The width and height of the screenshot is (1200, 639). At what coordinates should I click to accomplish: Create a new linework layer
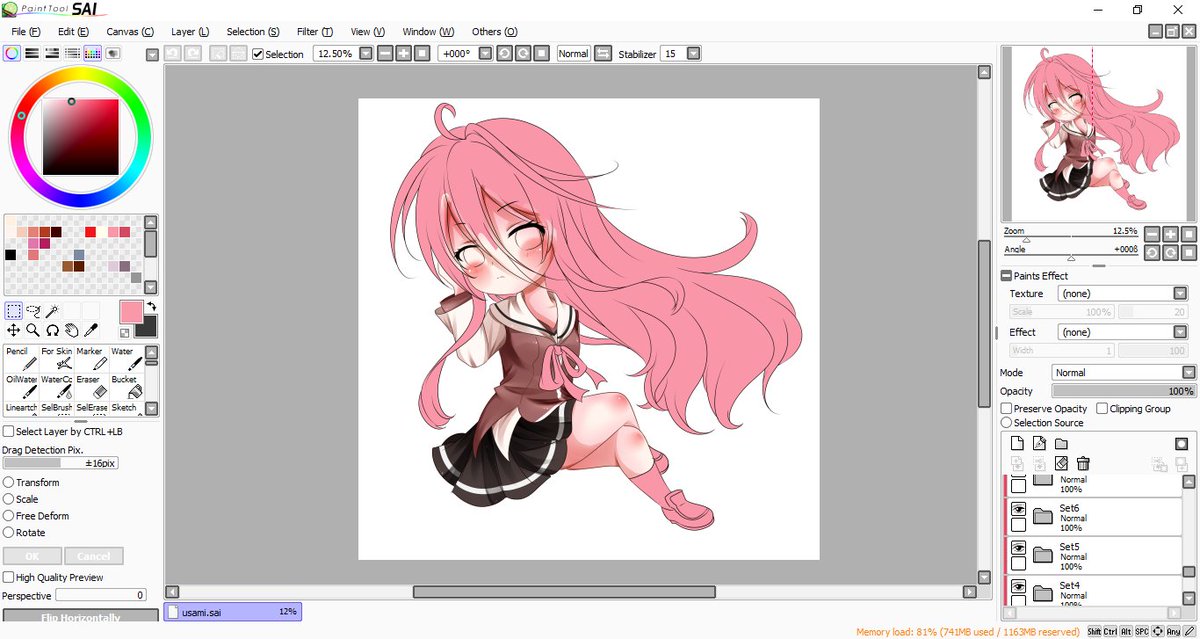(1039, 443)
